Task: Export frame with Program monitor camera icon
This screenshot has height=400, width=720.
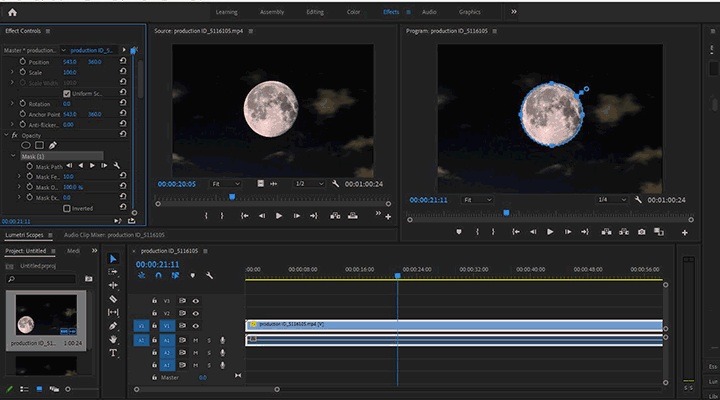Action: (x=641, y=232)
